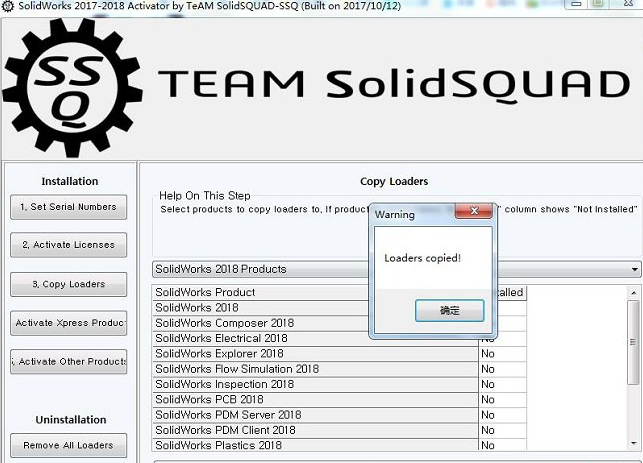Click the gear app icon in title bar
This screenshot has width=643, height=463.
(x=7, y=6)
